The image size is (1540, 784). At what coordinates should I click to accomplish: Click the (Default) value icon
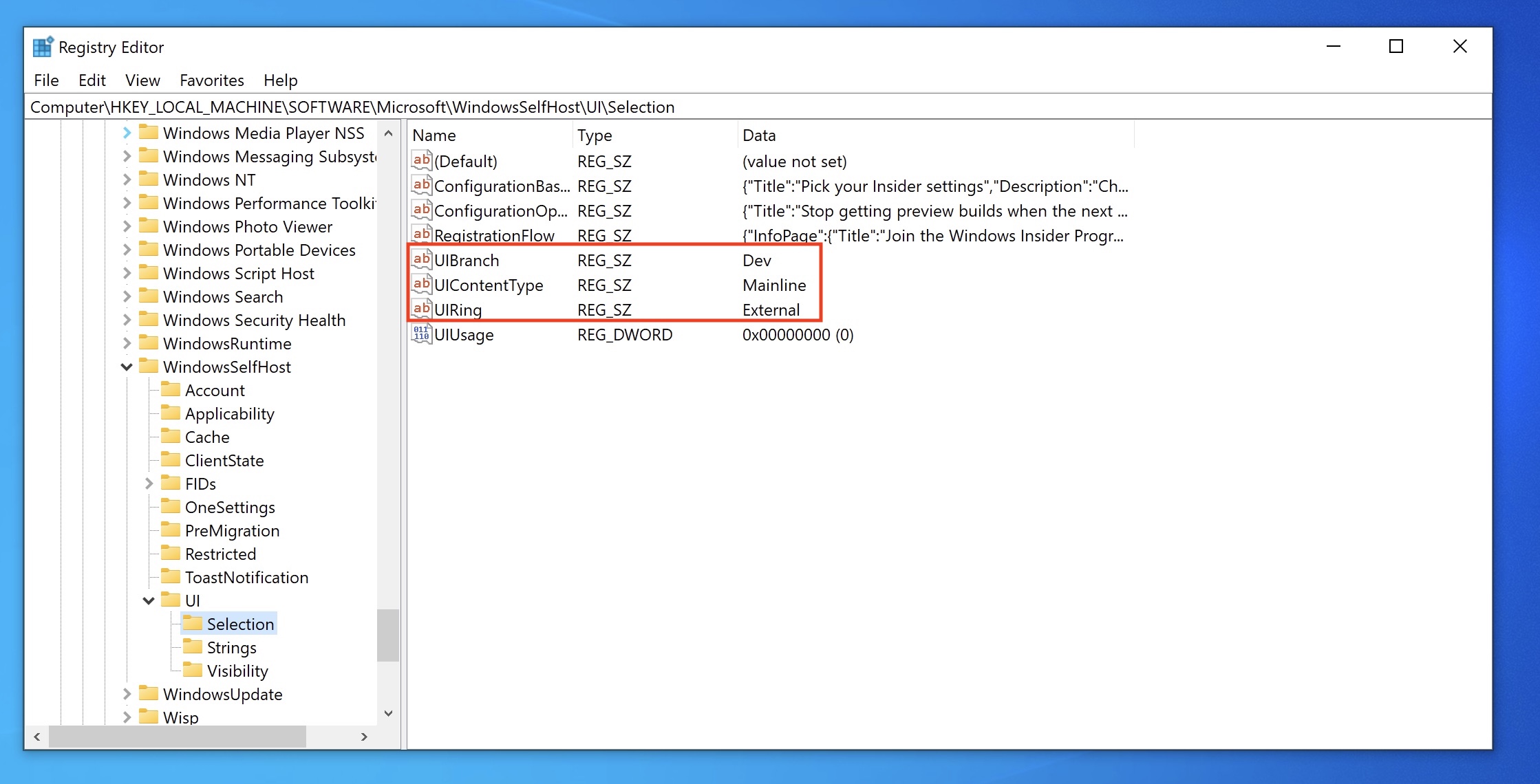(x=421, y=160)
